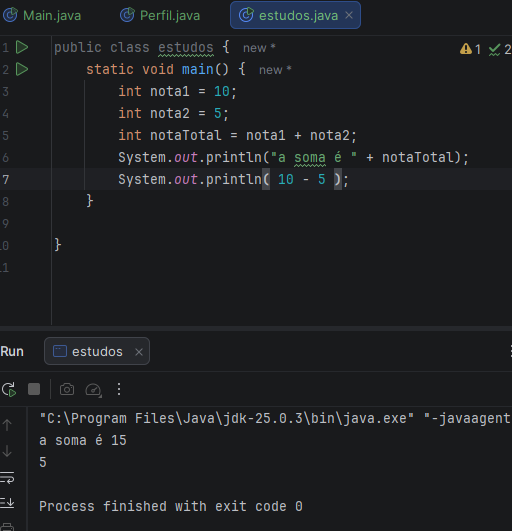
Task: Place cursor on line 7 println statement
Action: 233,179
